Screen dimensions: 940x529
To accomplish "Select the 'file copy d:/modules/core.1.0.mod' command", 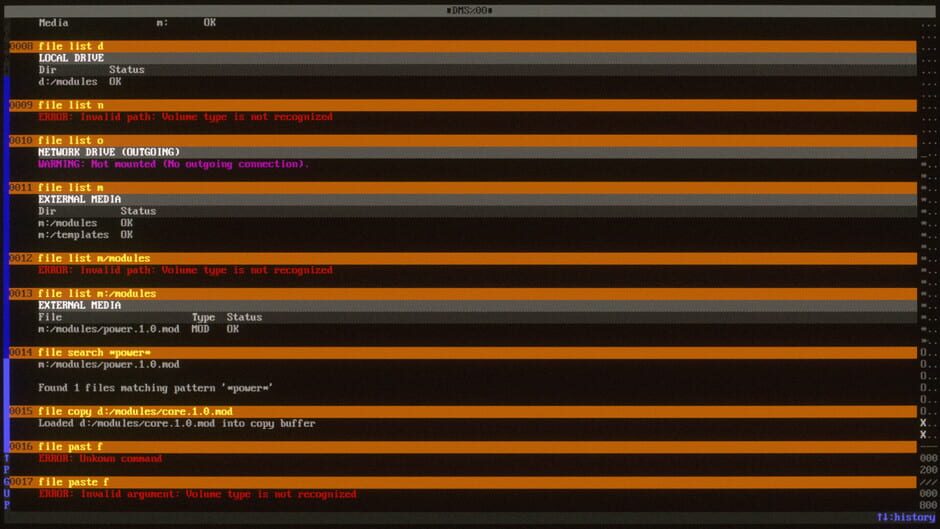I will [135, 411].
